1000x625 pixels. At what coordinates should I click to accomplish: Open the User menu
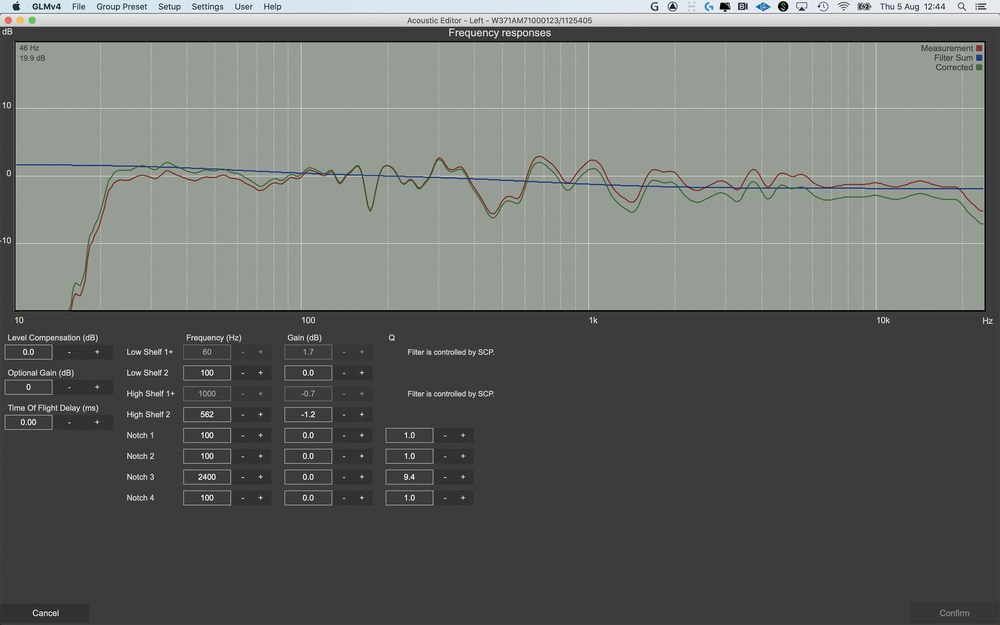(x=244, y=6)
